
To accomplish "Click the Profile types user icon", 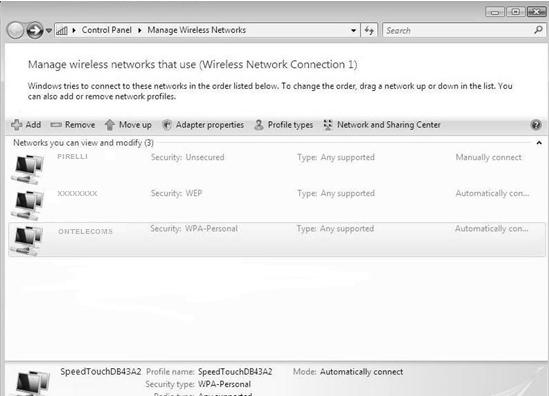I will pos(259,125).
